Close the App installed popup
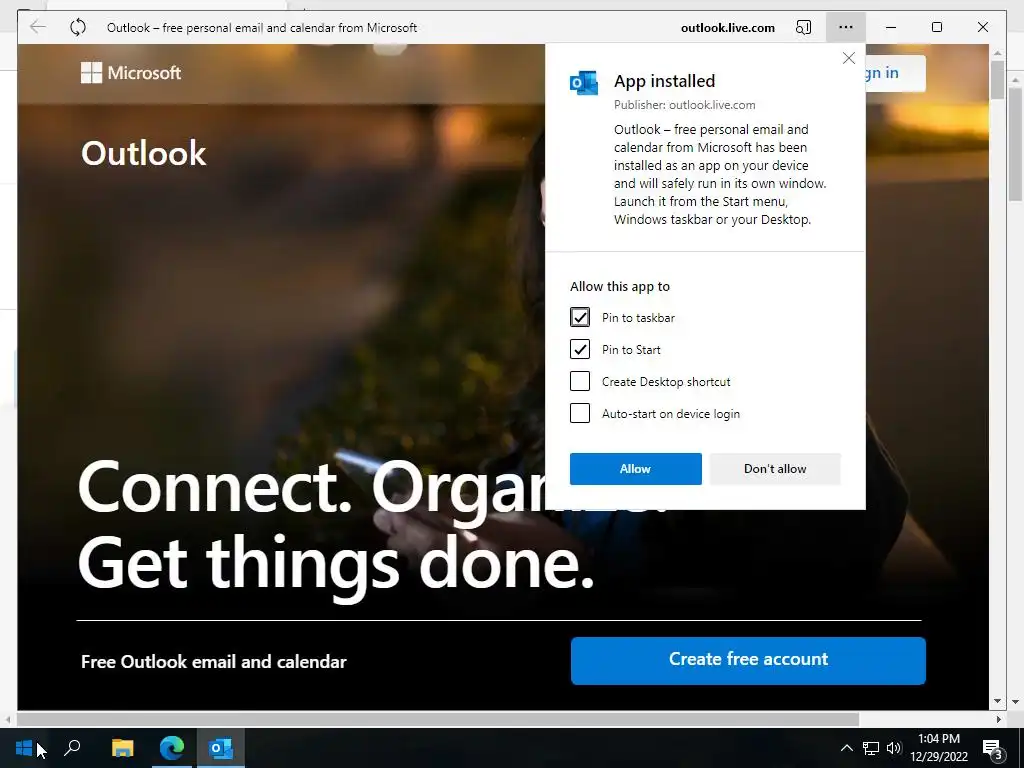 848,58
